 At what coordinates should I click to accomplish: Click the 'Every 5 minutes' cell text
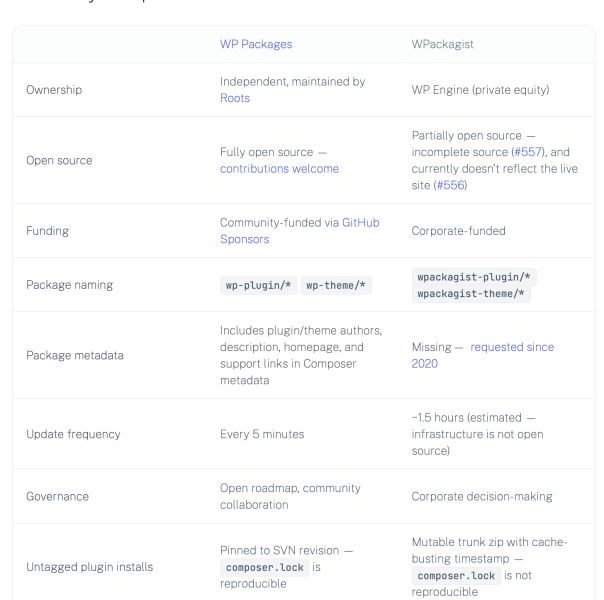point(262,434)
